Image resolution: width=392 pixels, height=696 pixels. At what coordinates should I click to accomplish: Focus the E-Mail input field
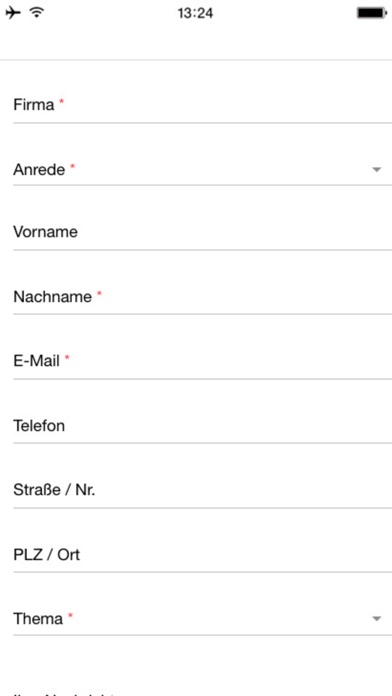202,361
